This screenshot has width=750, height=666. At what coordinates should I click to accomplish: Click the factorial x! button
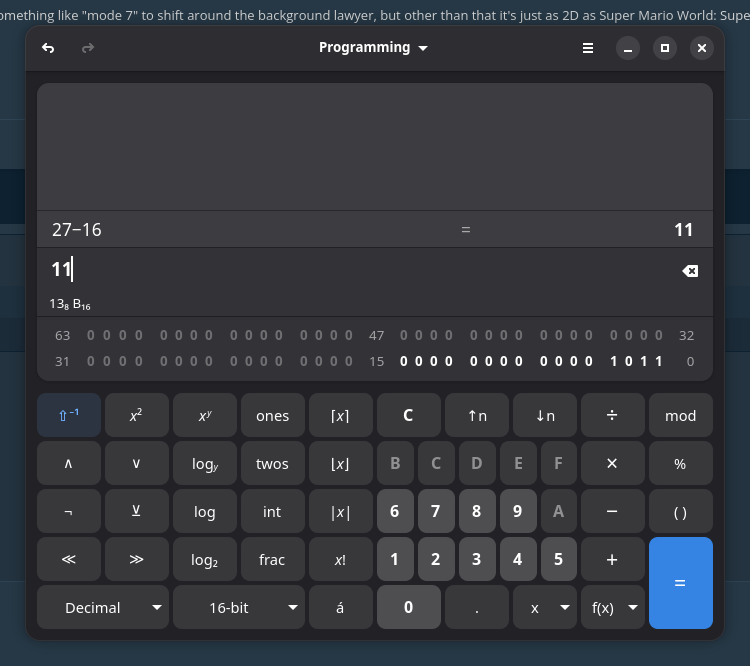(341, 559)
